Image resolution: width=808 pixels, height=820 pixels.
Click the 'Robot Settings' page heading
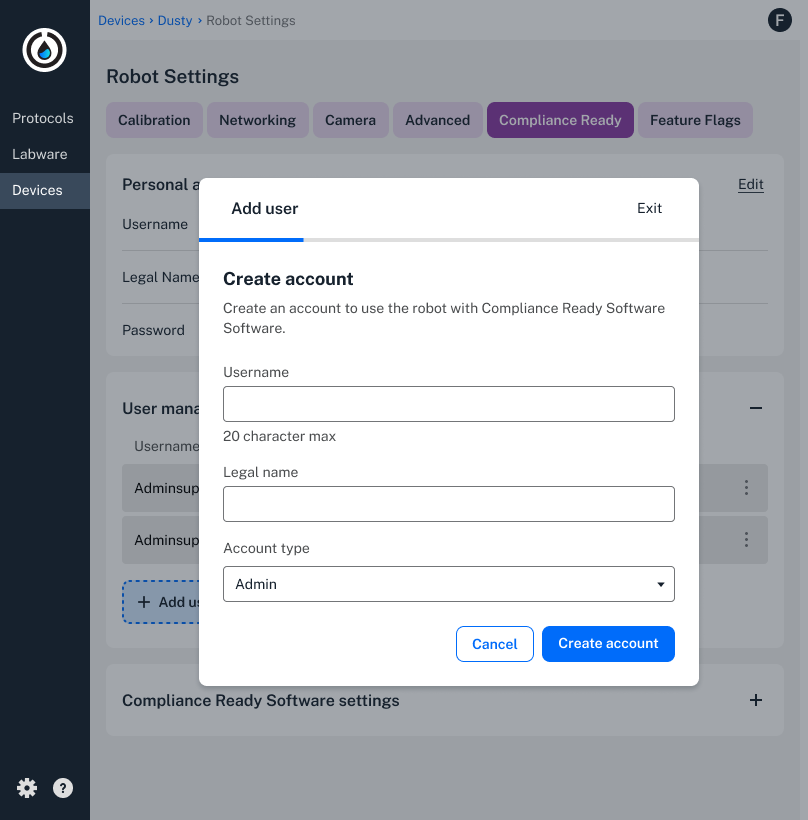click(173, 76)
